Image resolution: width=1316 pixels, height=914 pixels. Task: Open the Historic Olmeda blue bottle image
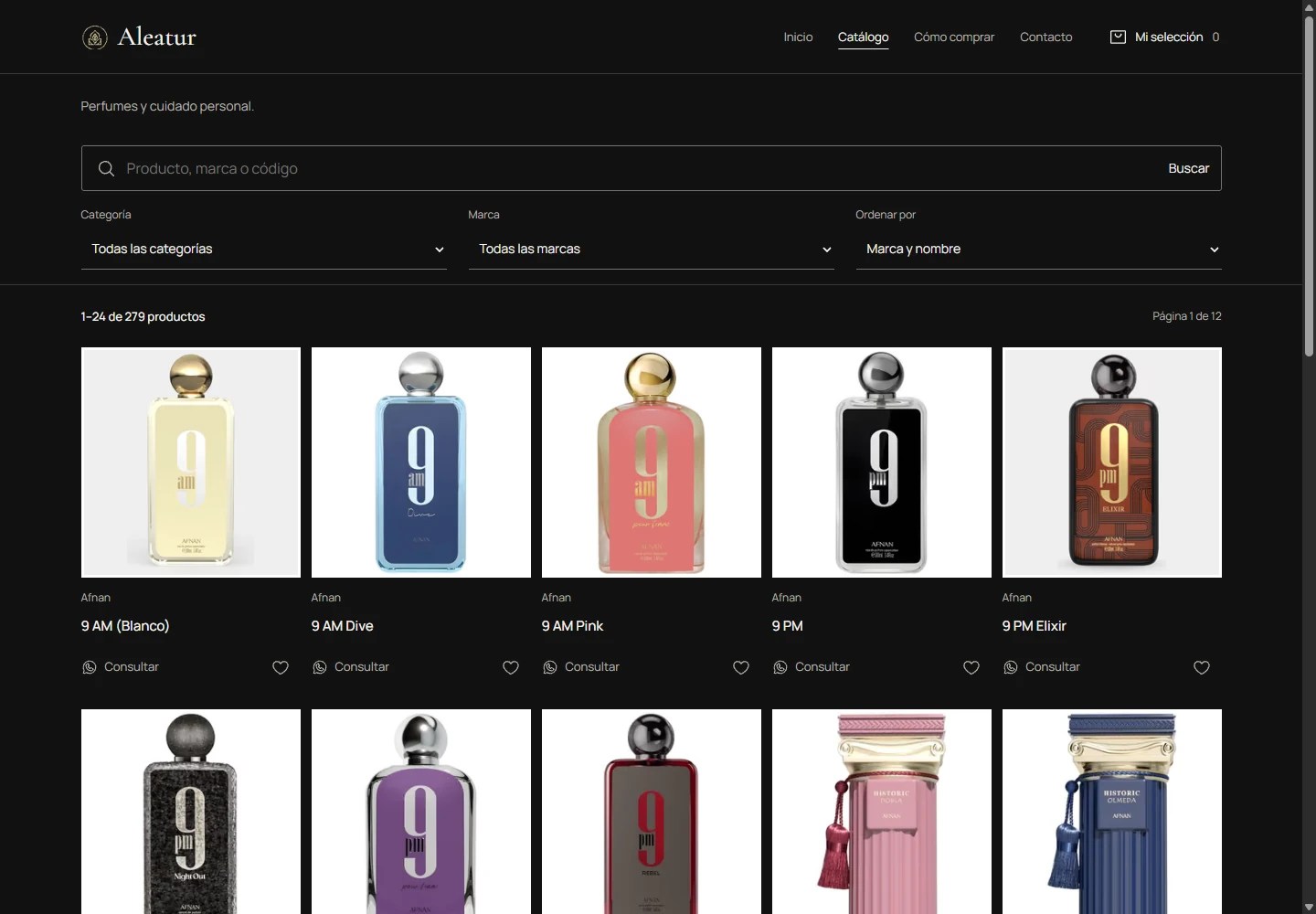click(x=1112, y=812)
